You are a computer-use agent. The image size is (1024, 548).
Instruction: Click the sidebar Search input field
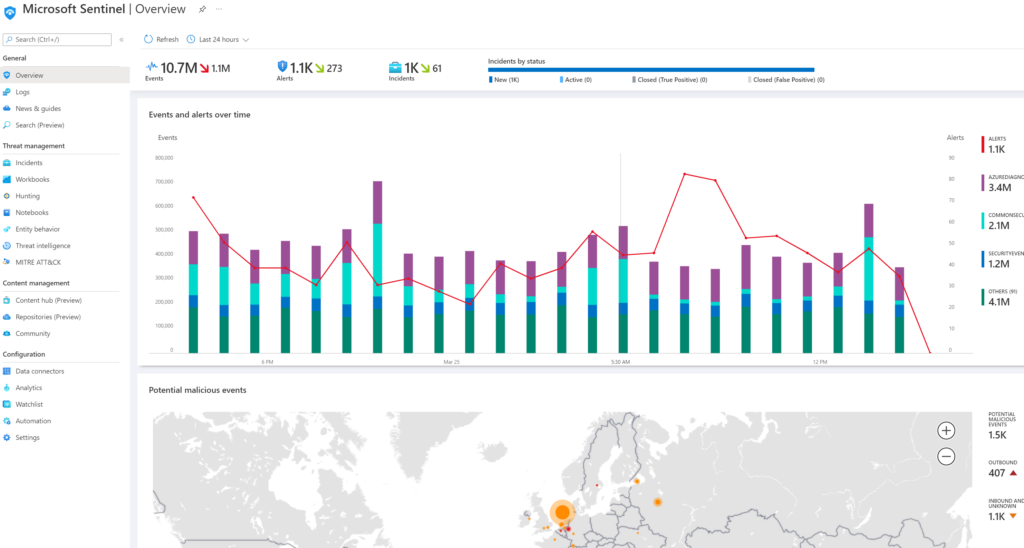(58, 40)
